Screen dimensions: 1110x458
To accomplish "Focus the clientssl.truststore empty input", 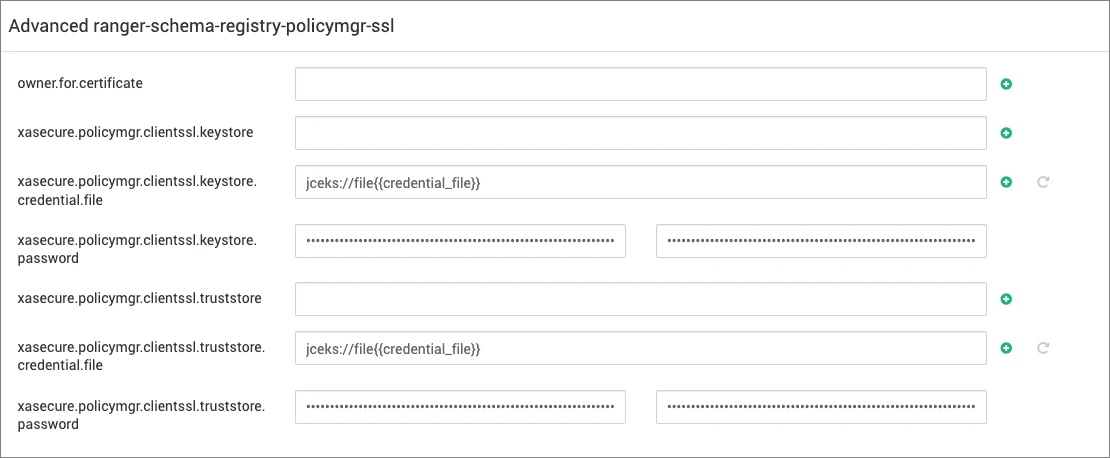I will coord(641,299).
